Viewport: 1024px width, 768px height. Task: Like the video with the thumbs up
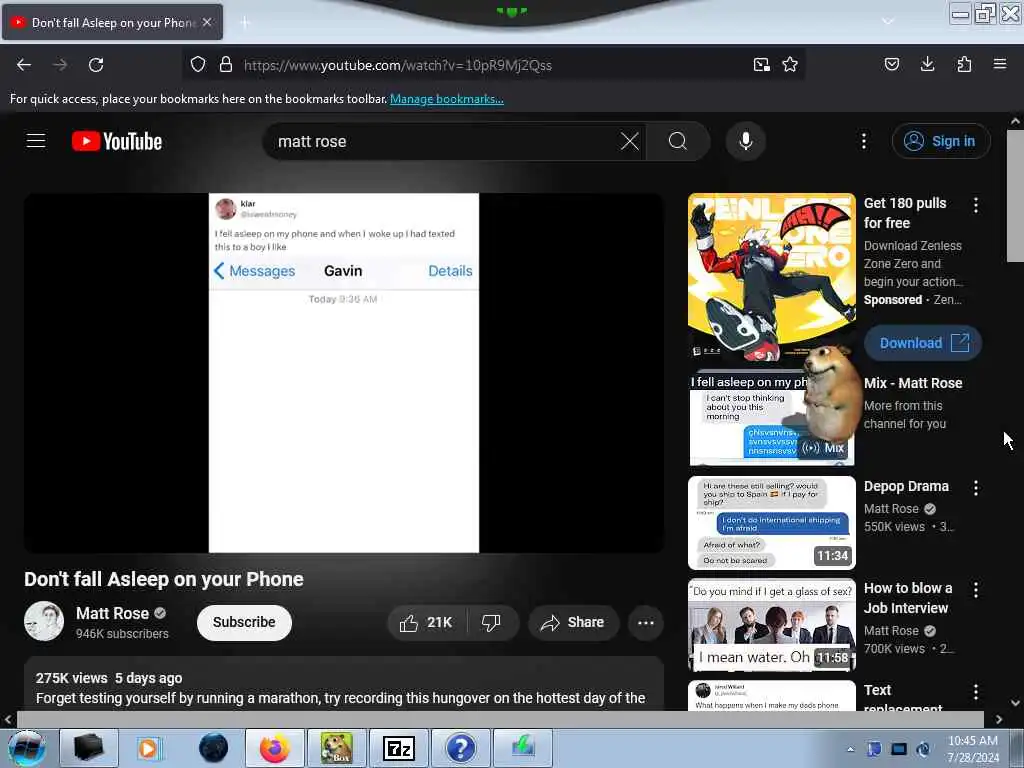point(427,622)
